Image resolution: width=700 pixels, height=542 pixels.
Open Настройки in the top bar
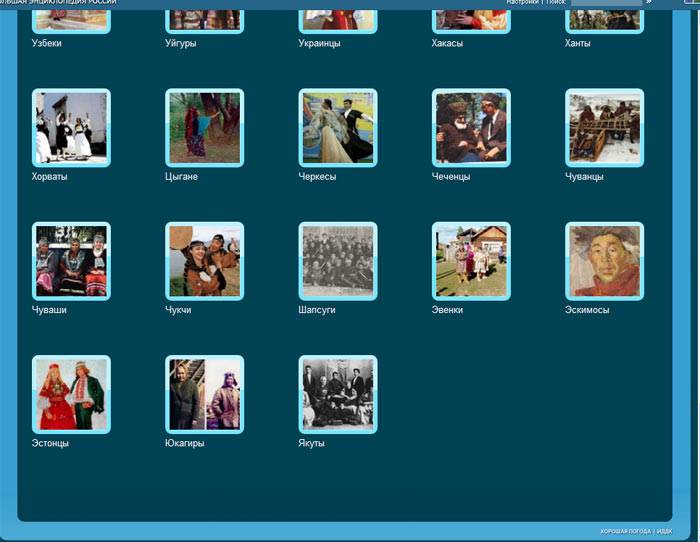coord(522,2)
